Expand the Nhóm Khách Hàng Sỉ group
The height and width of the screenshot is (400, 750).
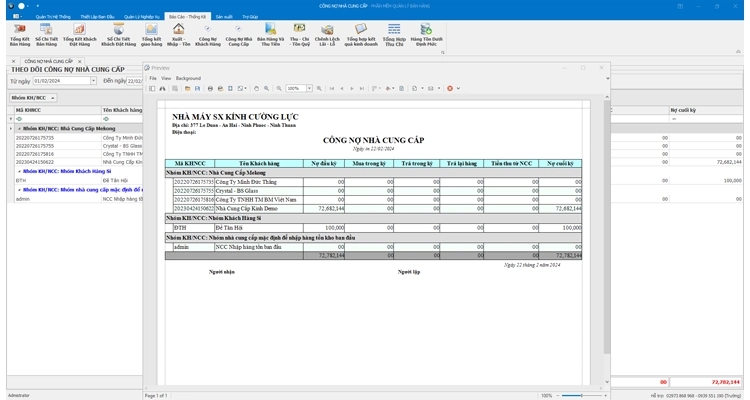point(19,171)
